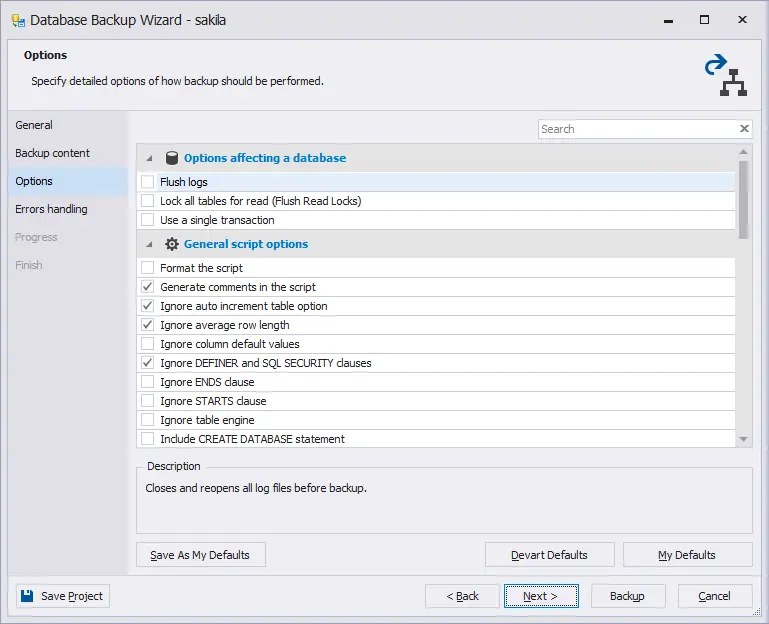Go back with the Back button
Screen dimensions: 769x624
(x=462, y=596)
